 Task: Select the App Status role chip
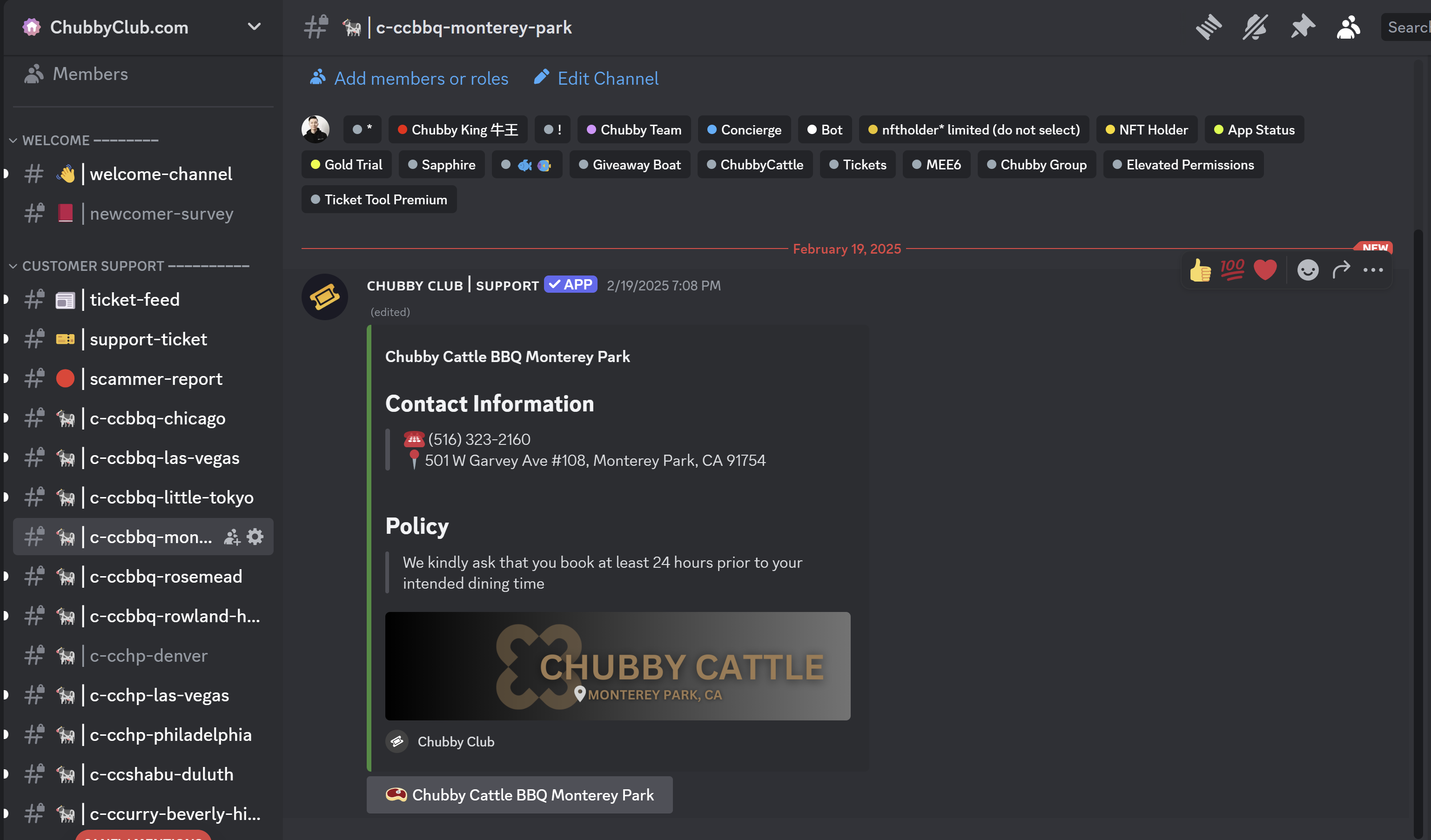tap(1254, 129)
